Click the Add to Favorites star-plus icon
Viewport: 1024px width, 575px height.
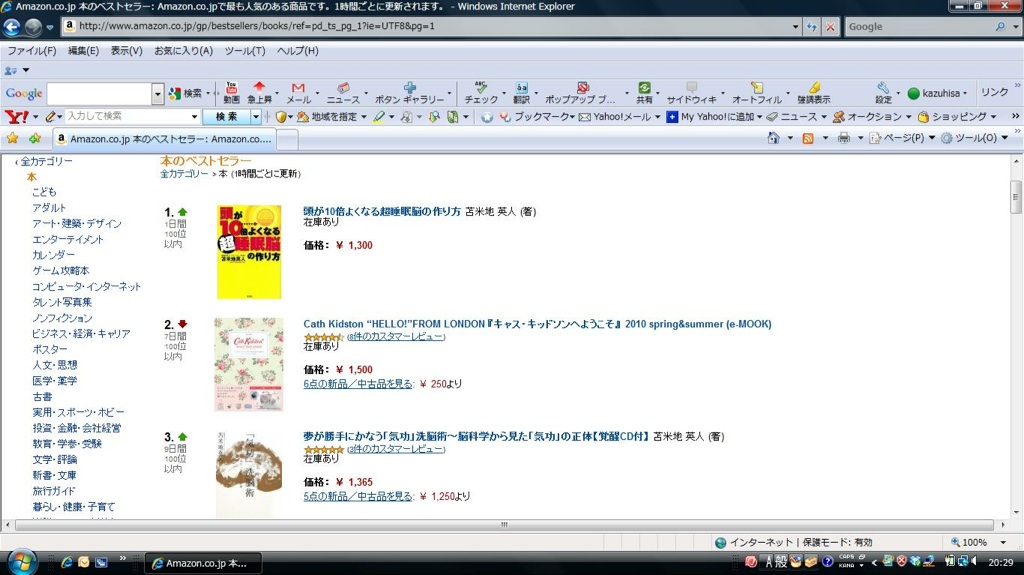(x=35, y=139)
